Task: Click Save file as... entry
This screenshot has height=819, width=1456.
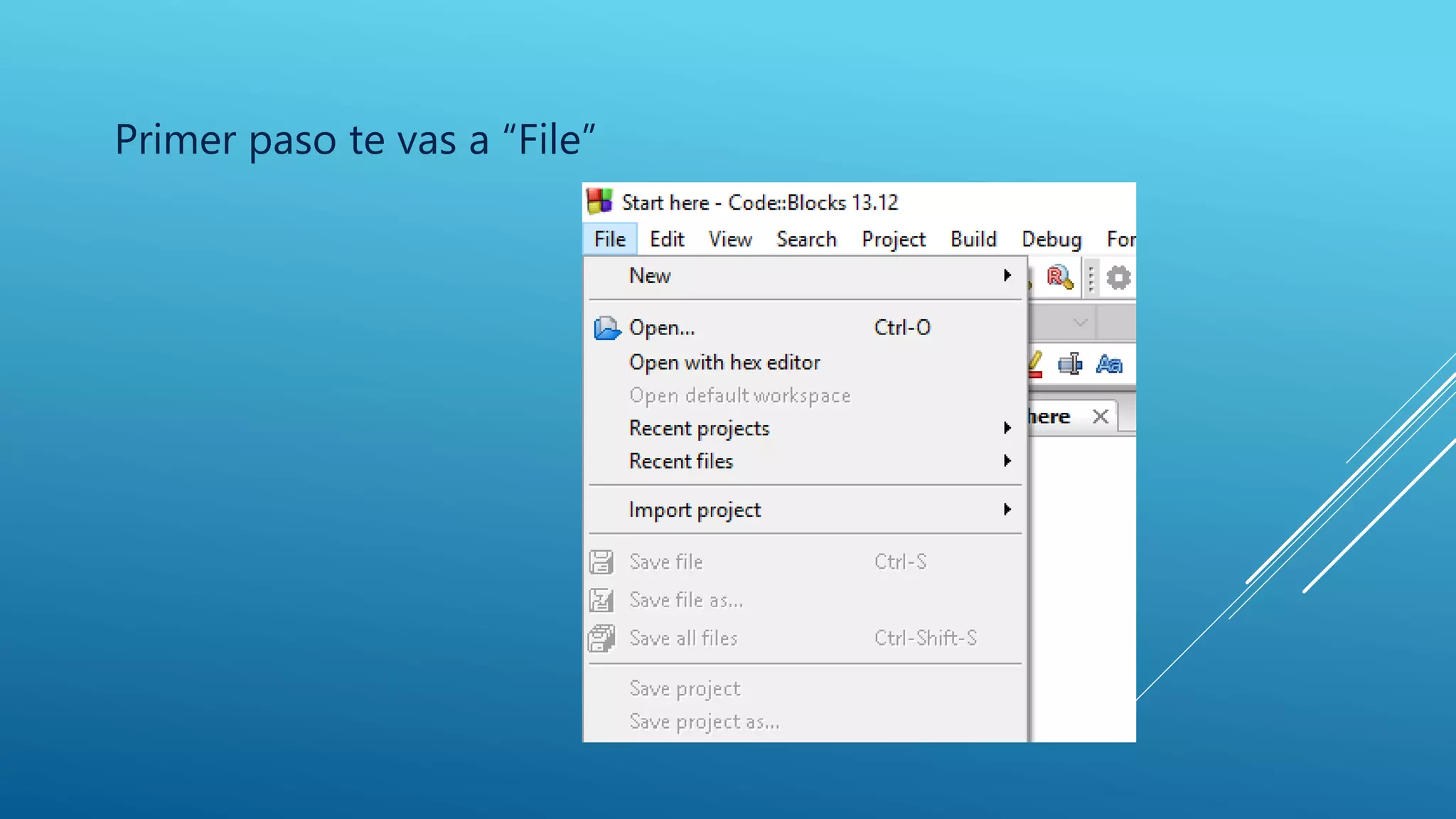Action: tap(805, 600)
